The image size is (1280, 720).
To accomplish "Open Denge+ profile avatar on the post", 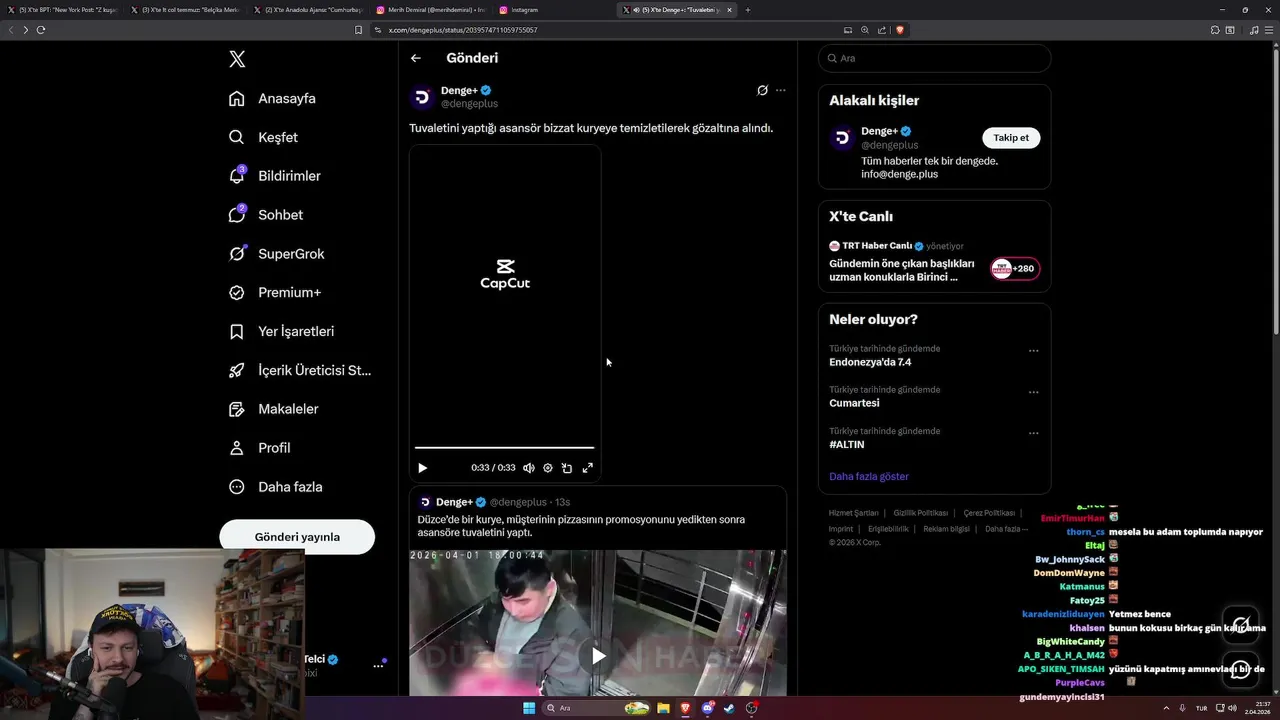I will tap(422, 97).
